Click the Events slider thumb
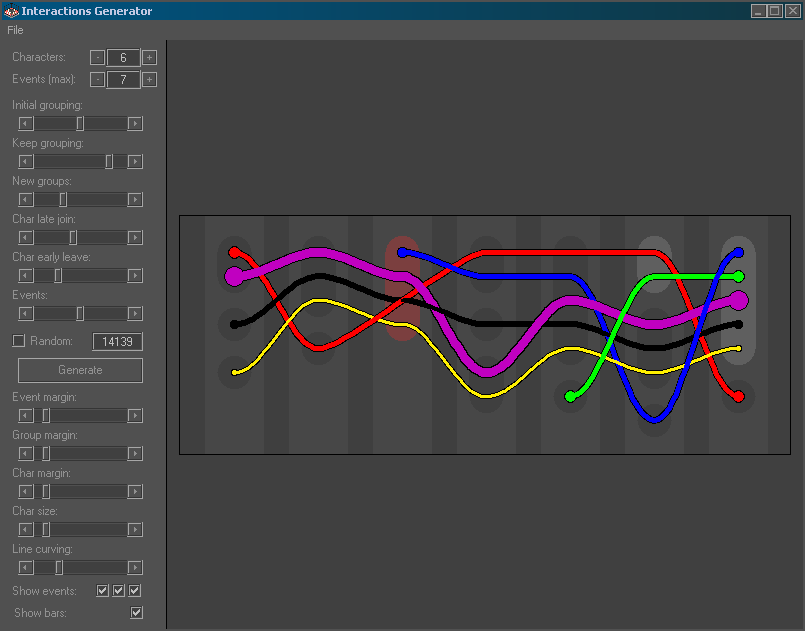The image size is (805, 631). 80,314
